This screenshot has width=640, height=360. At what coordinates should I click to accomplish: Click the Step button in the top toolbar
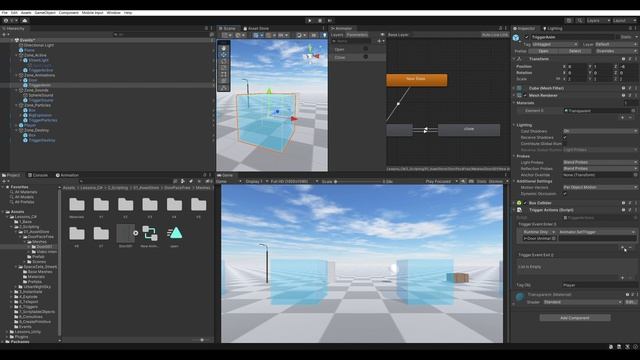(330, 20)
